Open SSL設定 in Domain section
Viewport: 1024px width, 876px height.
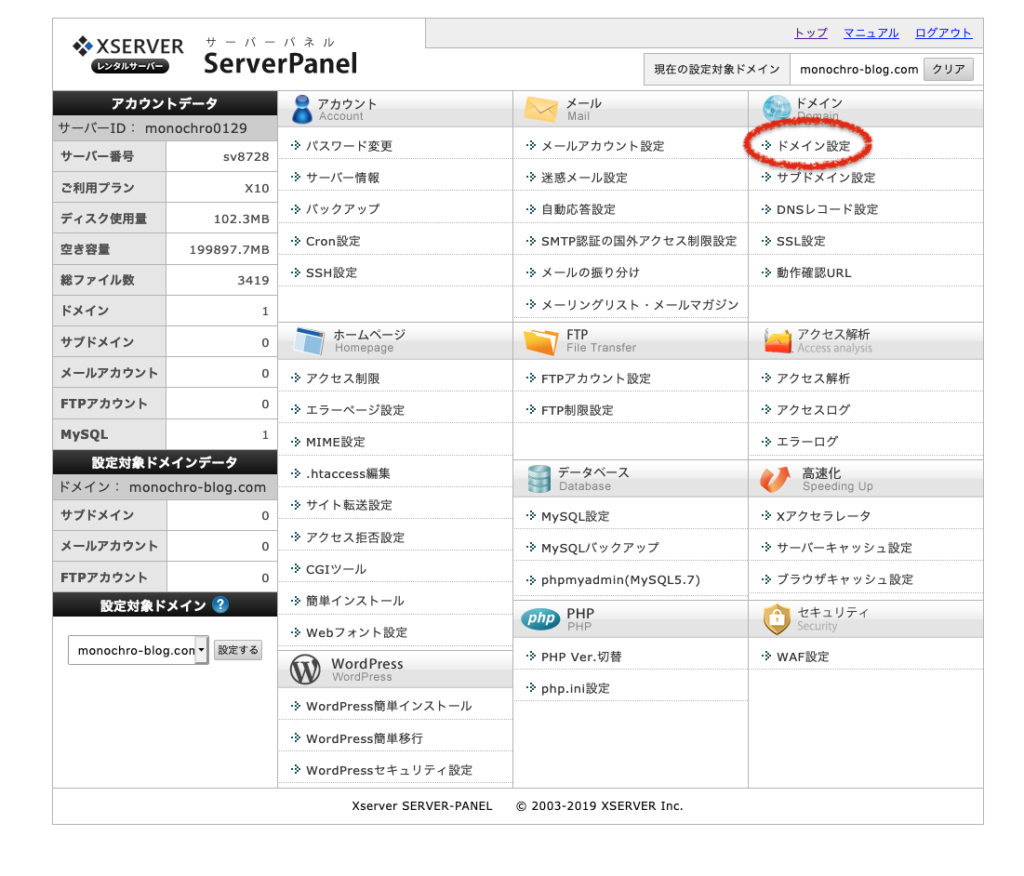coord(801,241)
